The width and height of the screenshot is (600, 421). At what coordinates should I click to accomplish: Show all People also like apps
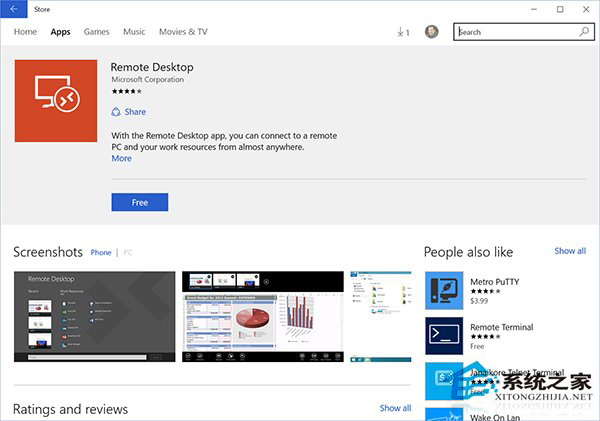pyautogui.click(x=570, y=251)
